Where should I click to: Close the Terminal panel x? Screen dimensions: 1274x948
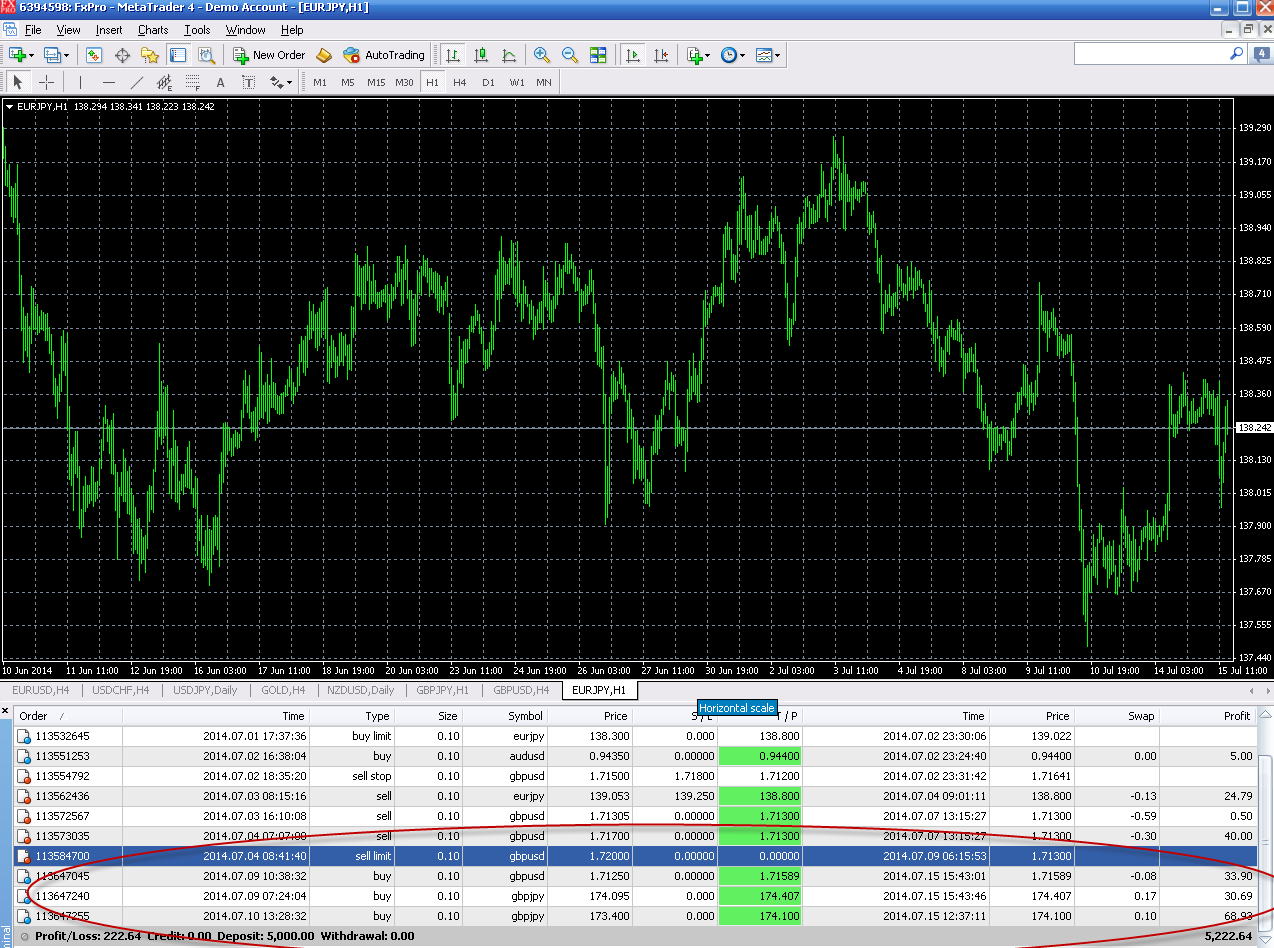pyautogui.click(x=6, y=712)
